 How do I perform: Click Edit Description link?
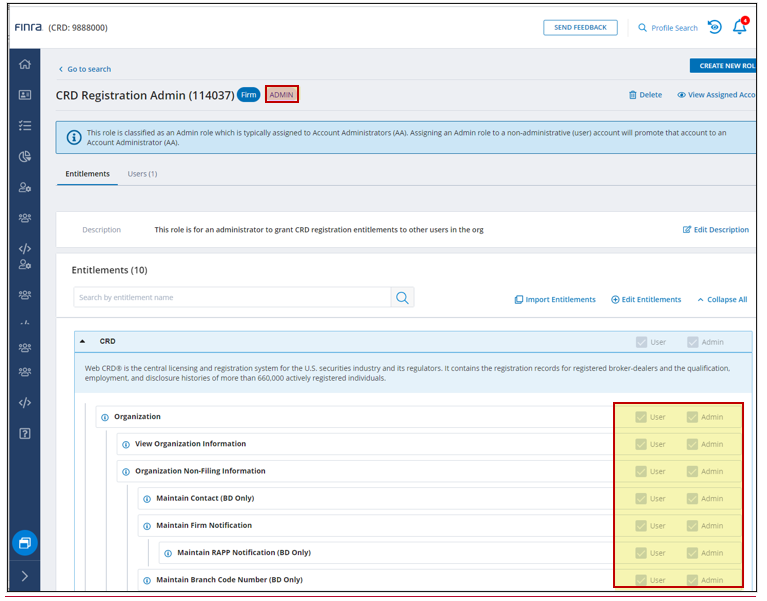pos(716,230)
